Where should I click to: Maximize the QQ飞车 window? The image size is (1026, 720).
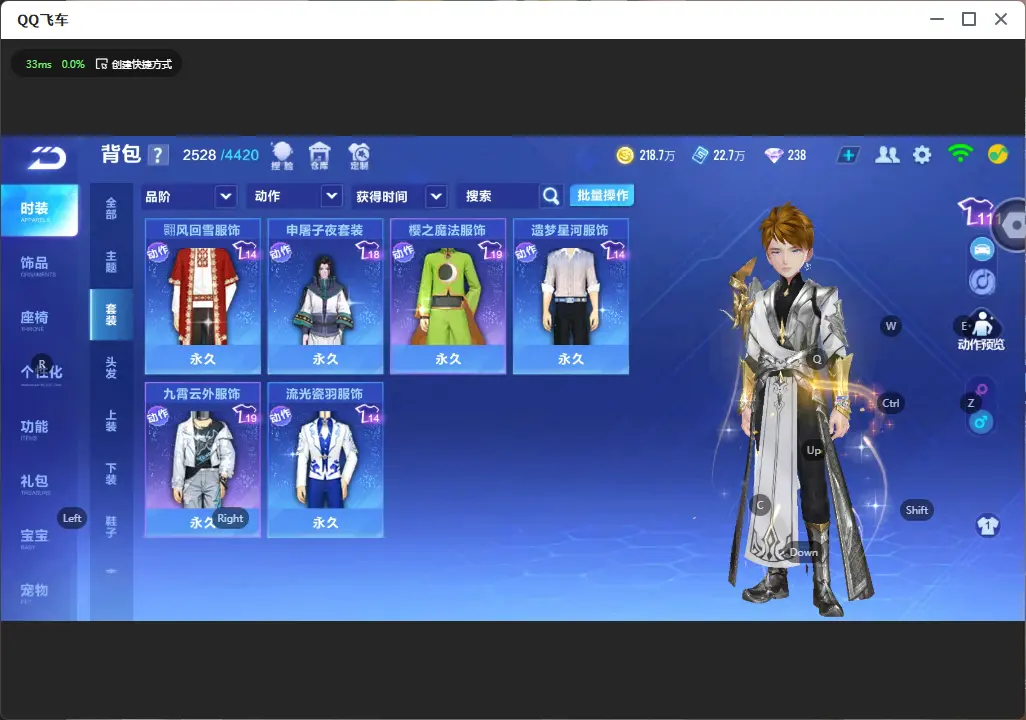coord(969,19)
